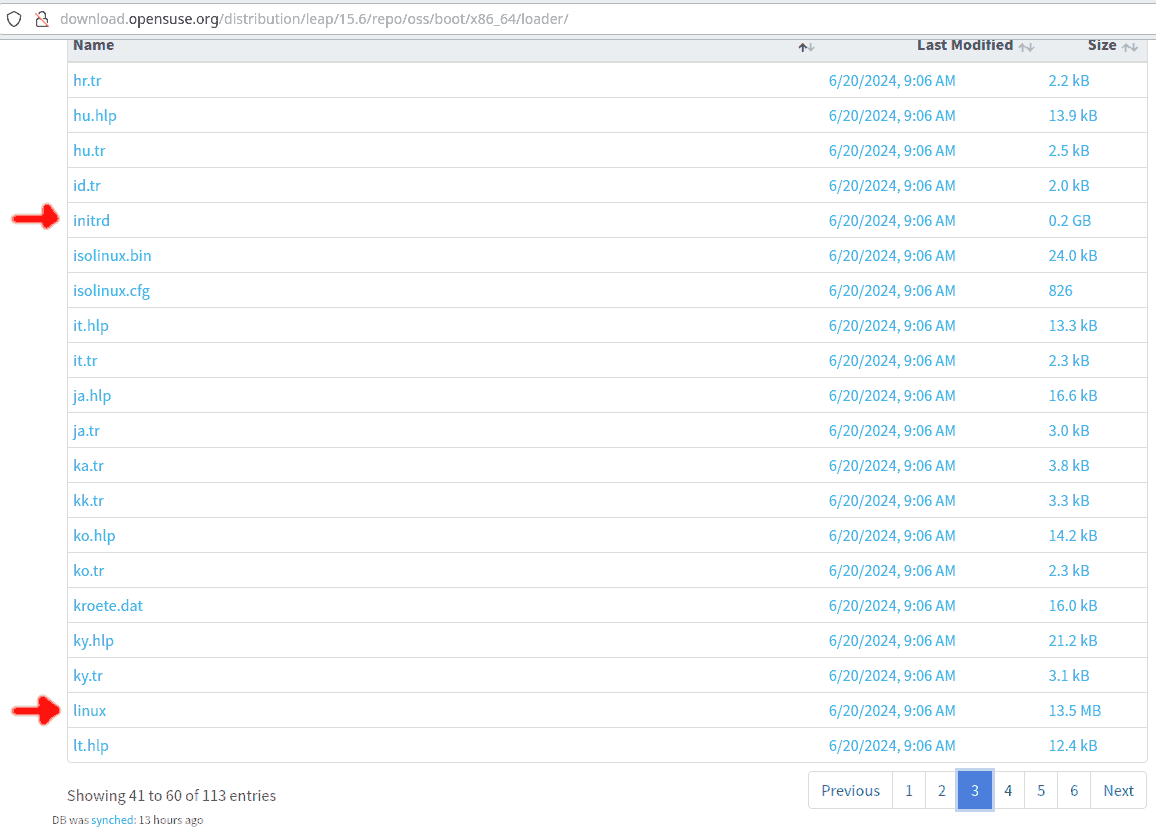Open the hu.tr translation file
Image resolution: width=1156 pixels, height=836 pixels.
[89, 150]
